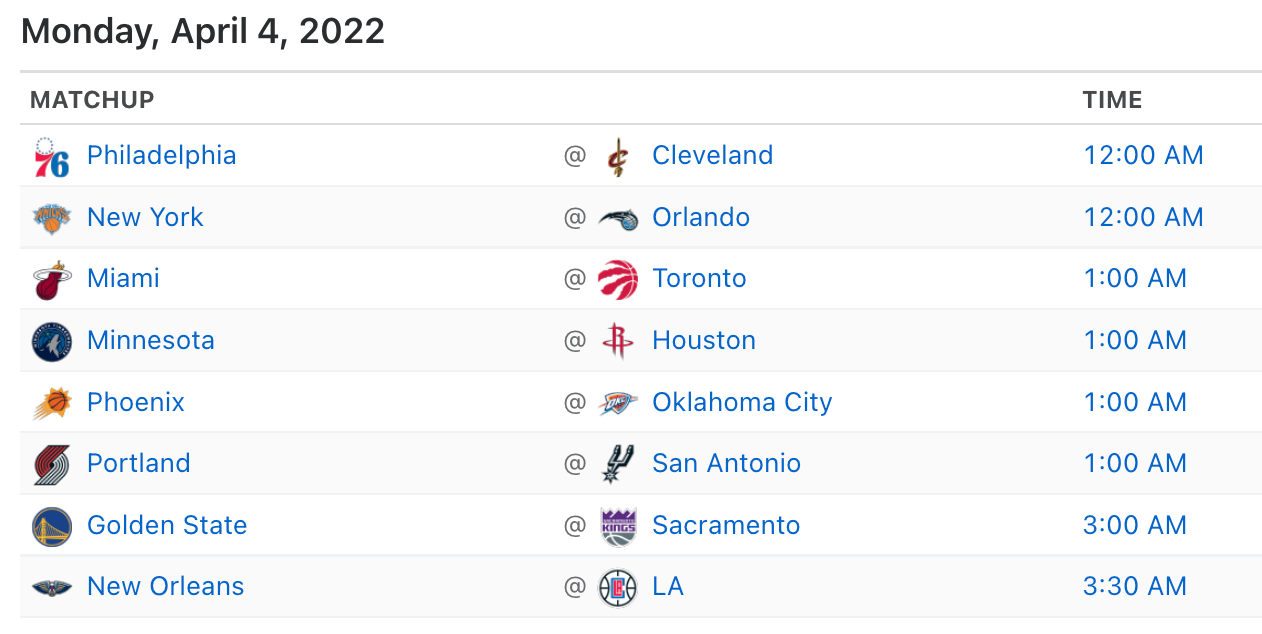Click the Sacramento Kings logo
Viewport: 1262px width, 634px height.
click(617, 526)
